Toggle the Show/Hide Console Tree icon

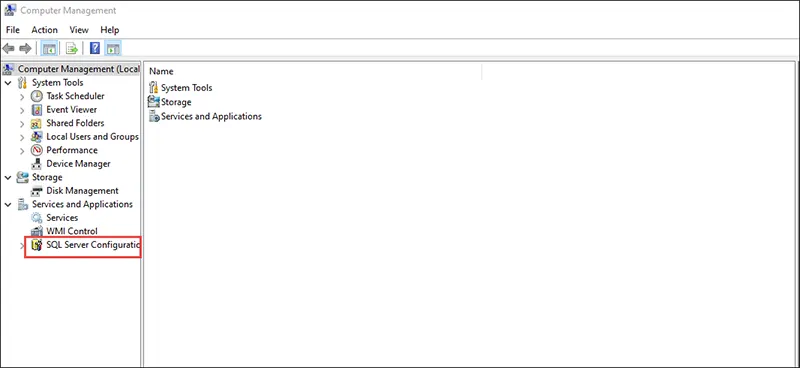(49, 48)
